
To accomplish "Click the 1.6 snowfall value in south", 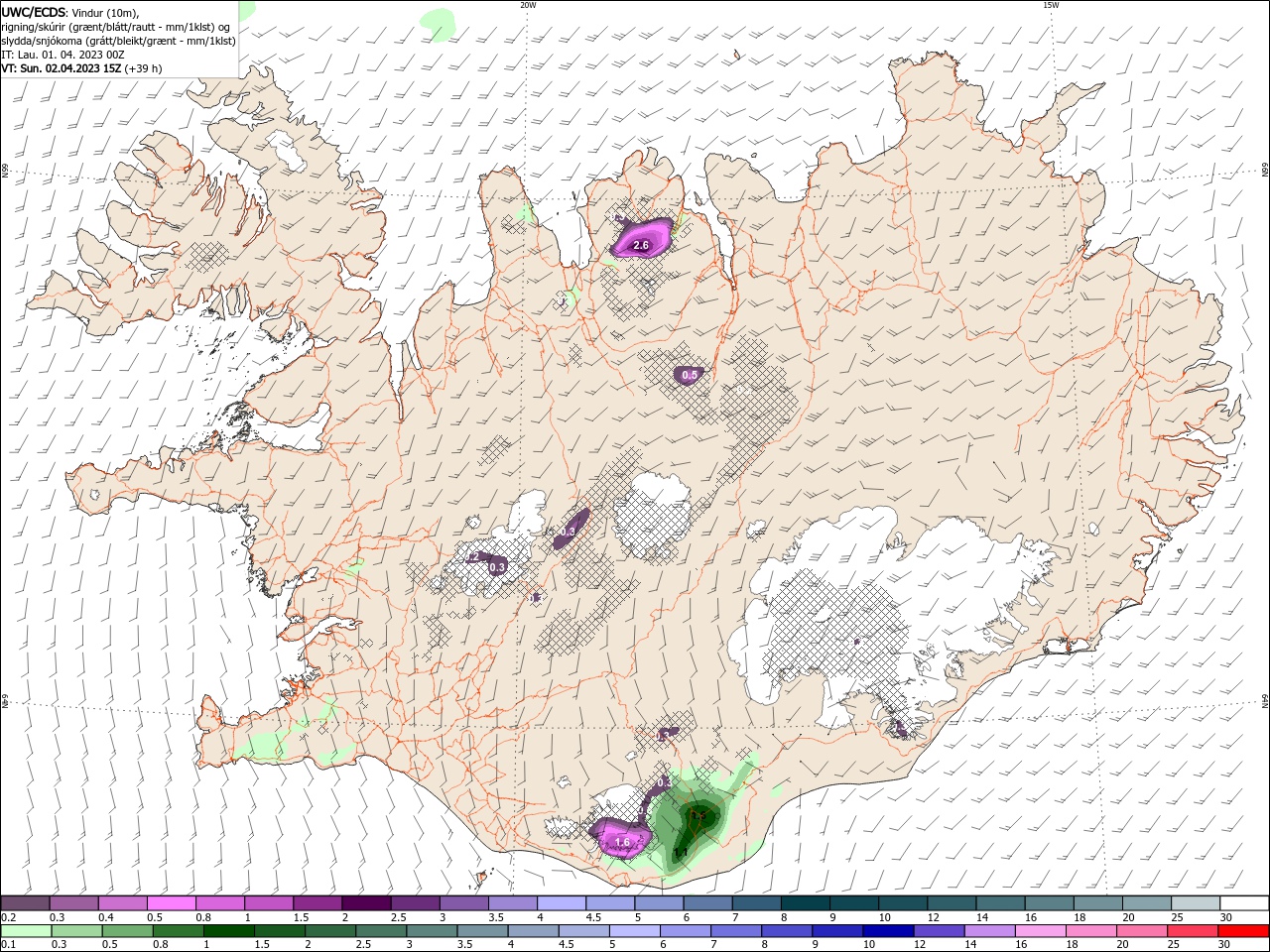I will point(623,843).
